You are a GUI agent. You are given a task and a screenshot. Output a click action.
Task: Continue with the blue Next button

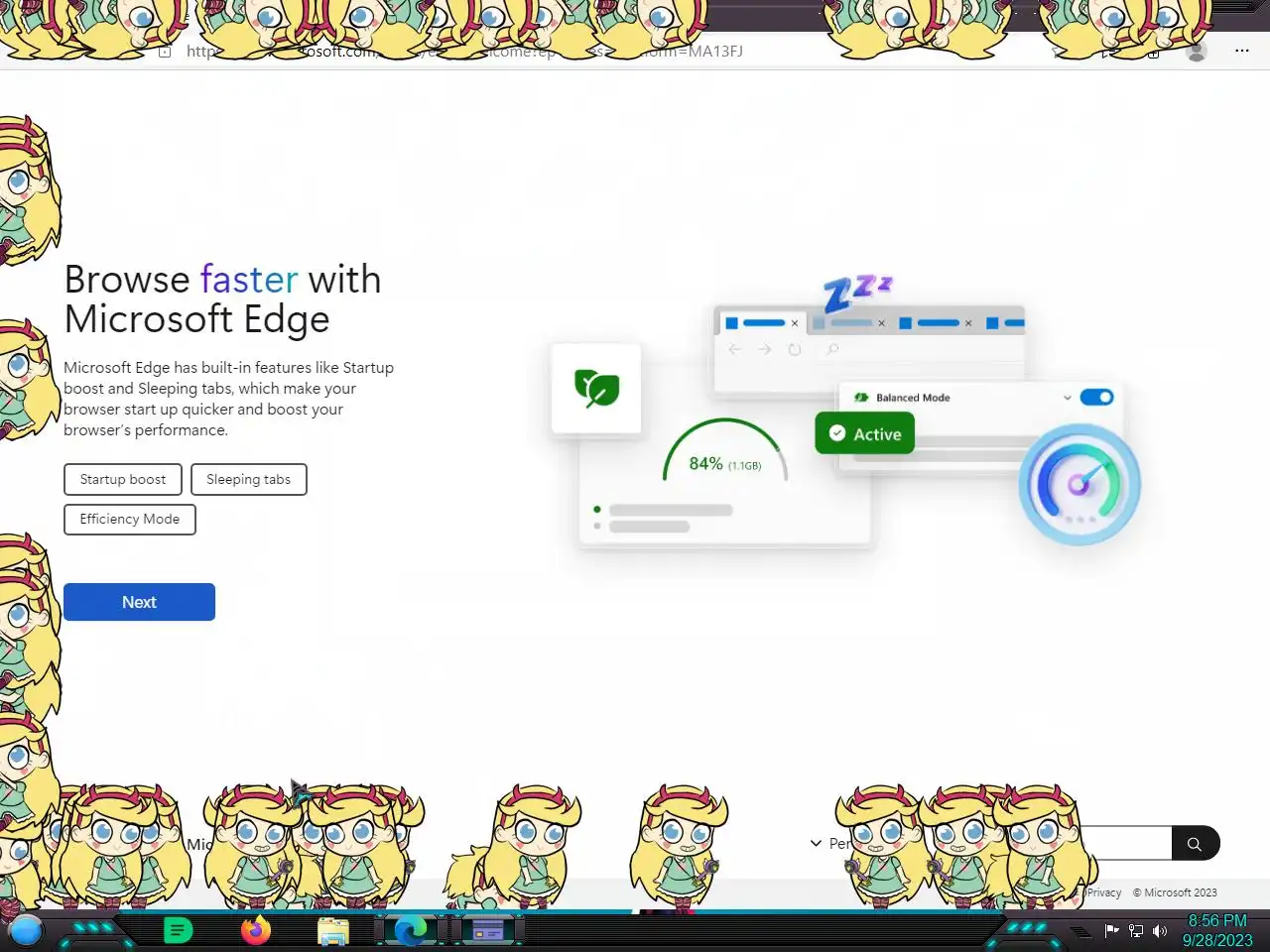click(139, 602)
